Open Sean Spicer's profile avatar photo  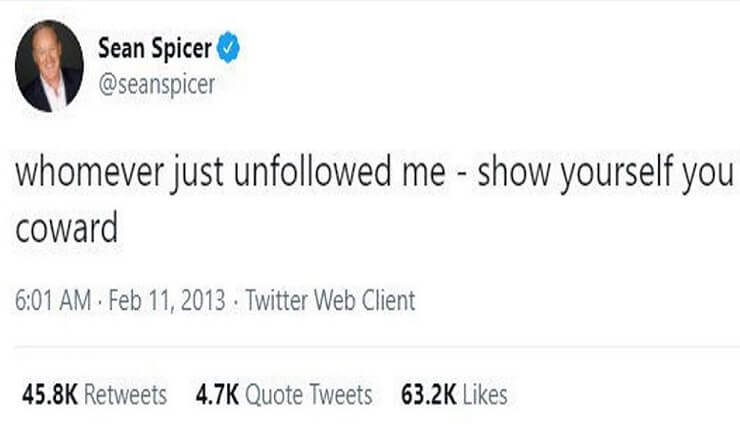50,66
